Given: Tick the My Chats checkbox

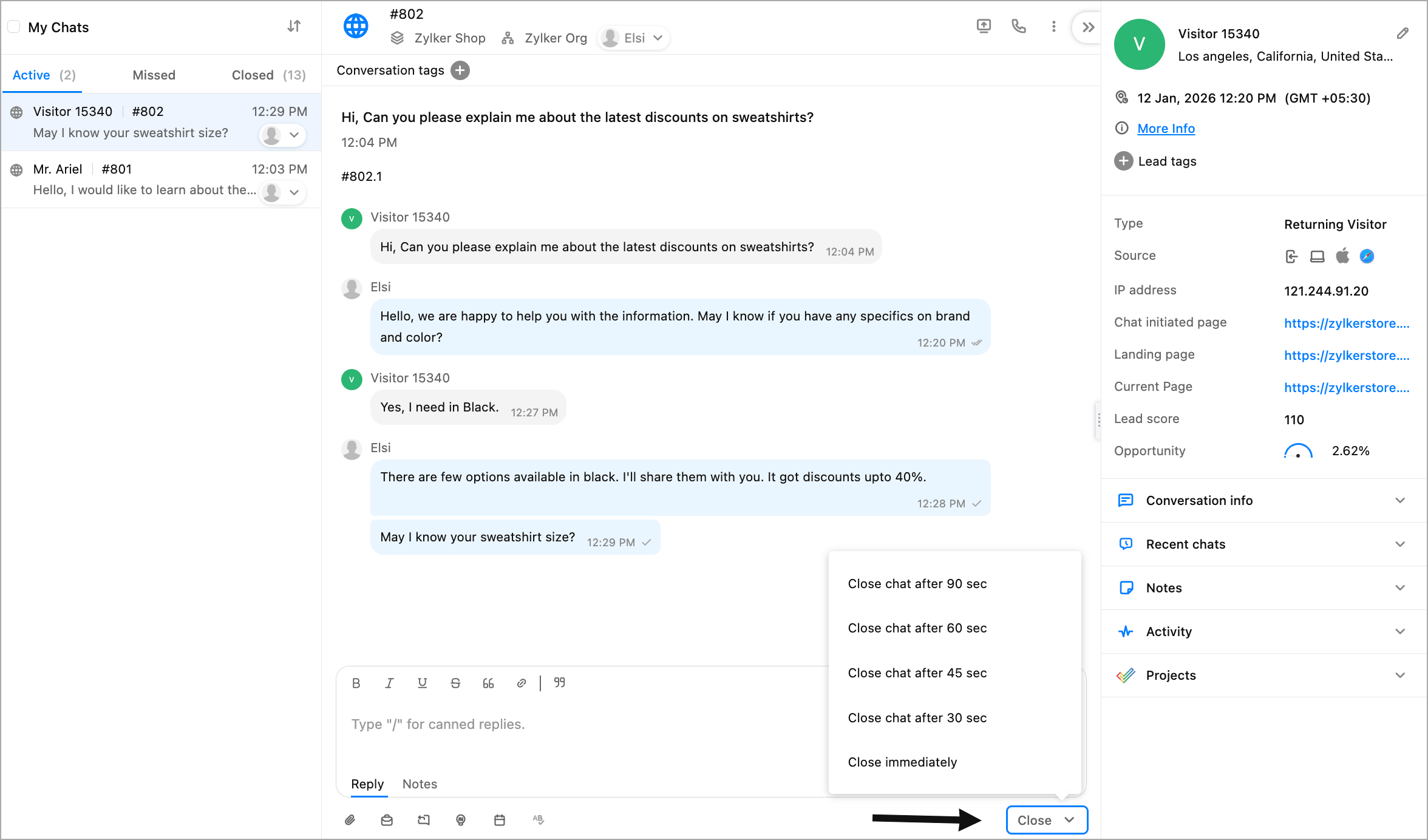Looking at the screenshot, I should pyautogui.click(x=14, y=27).
